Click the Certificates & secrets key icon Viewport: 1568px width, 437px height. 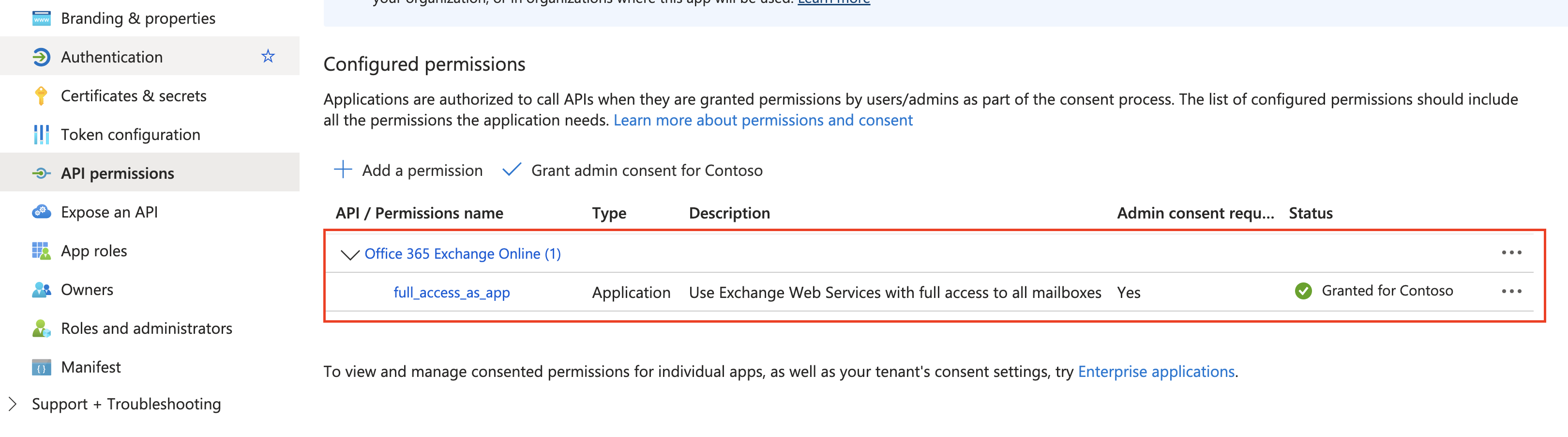[x=41, y=96]
